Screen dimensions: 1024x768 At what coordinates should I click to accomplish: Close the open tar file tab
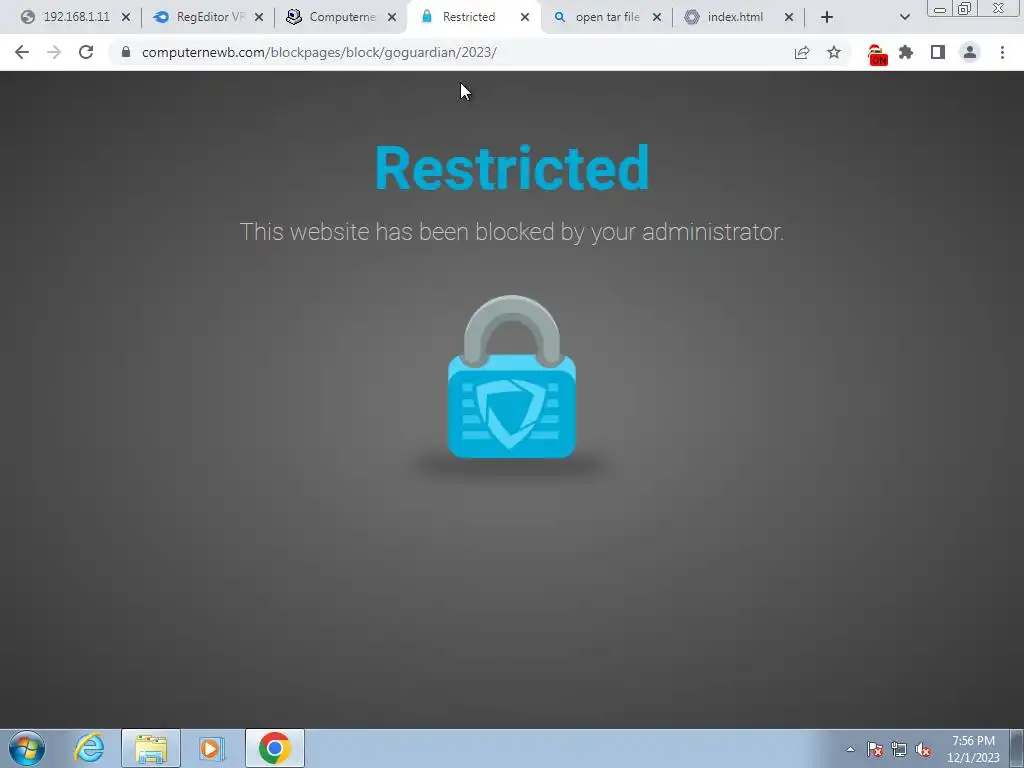[x=657, y=18]
